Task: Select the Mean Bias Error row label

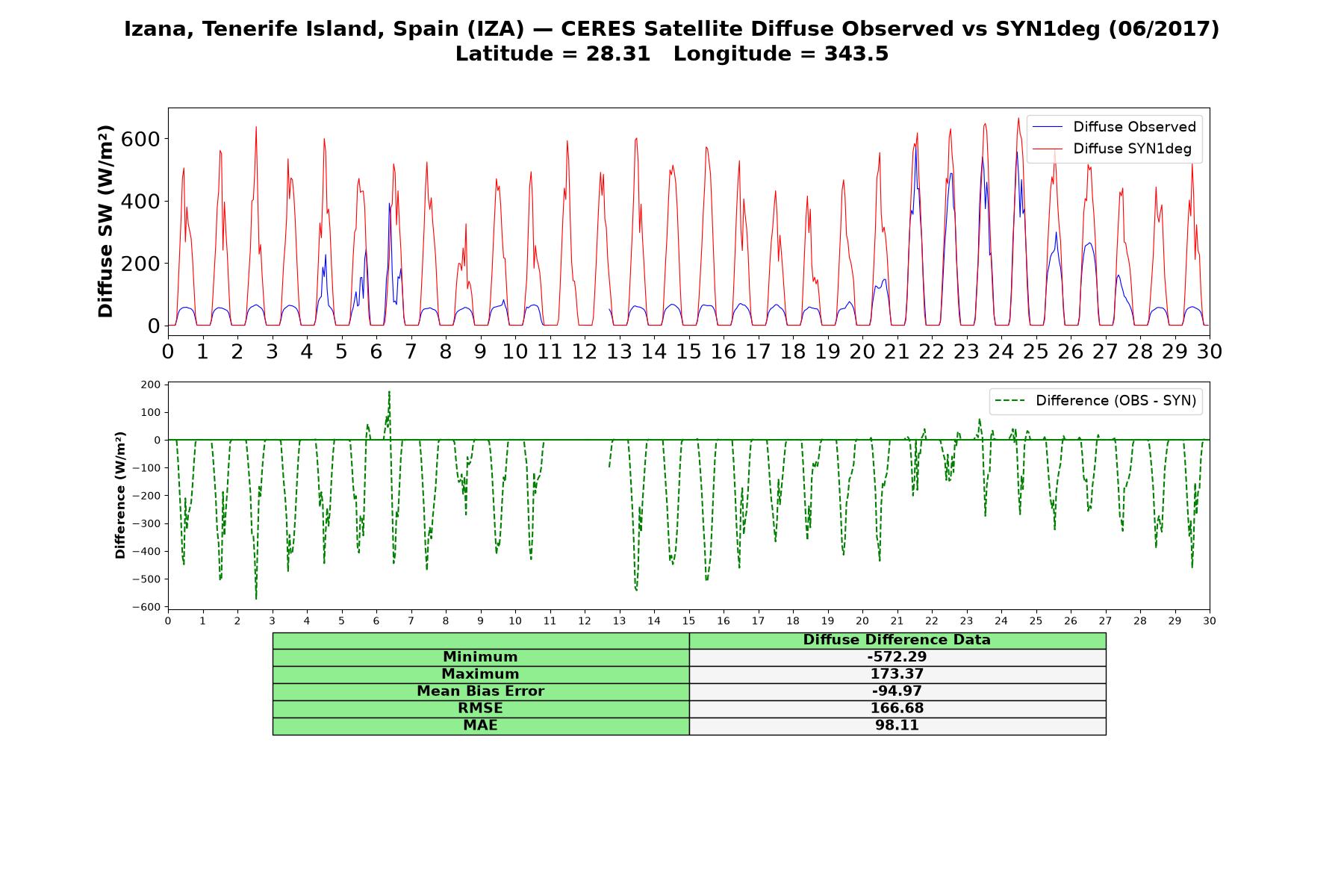Action: click(x=480, y=691)
